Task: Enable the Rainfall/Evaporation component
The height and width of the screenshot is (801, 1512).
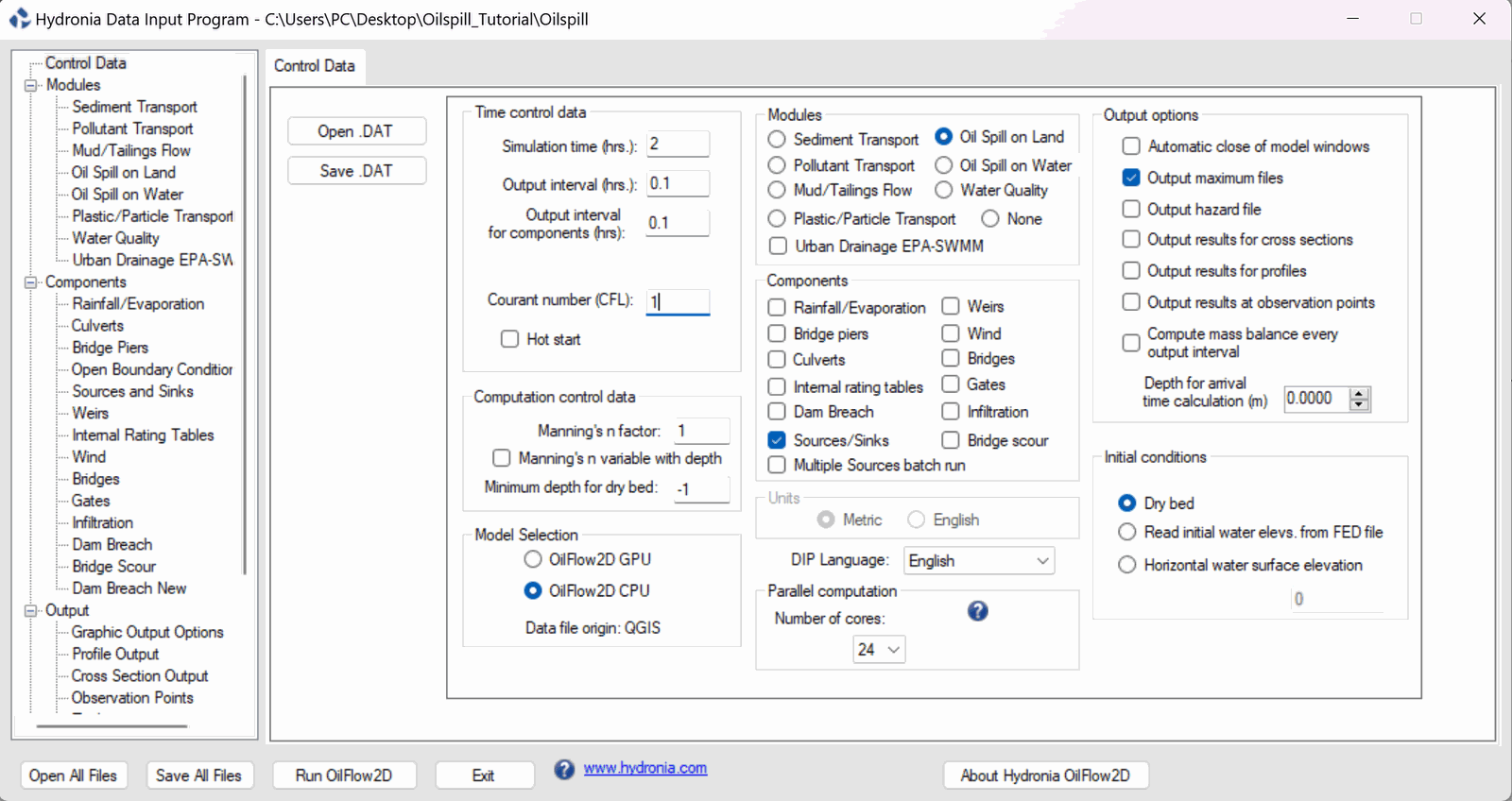Action: tap(777, 308)
